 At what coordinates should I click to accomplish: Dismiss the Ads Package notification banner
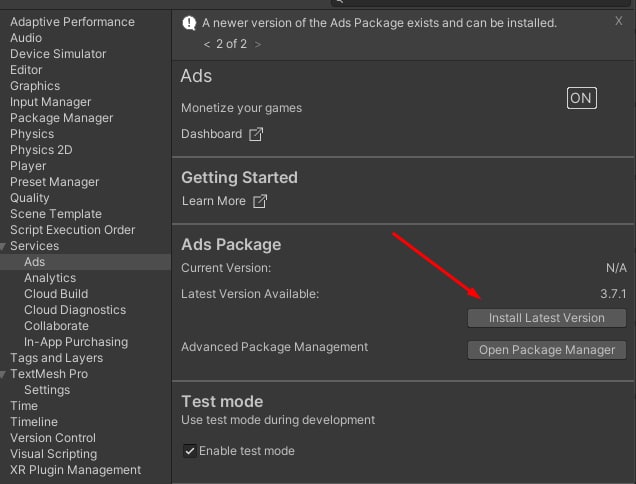618,21
